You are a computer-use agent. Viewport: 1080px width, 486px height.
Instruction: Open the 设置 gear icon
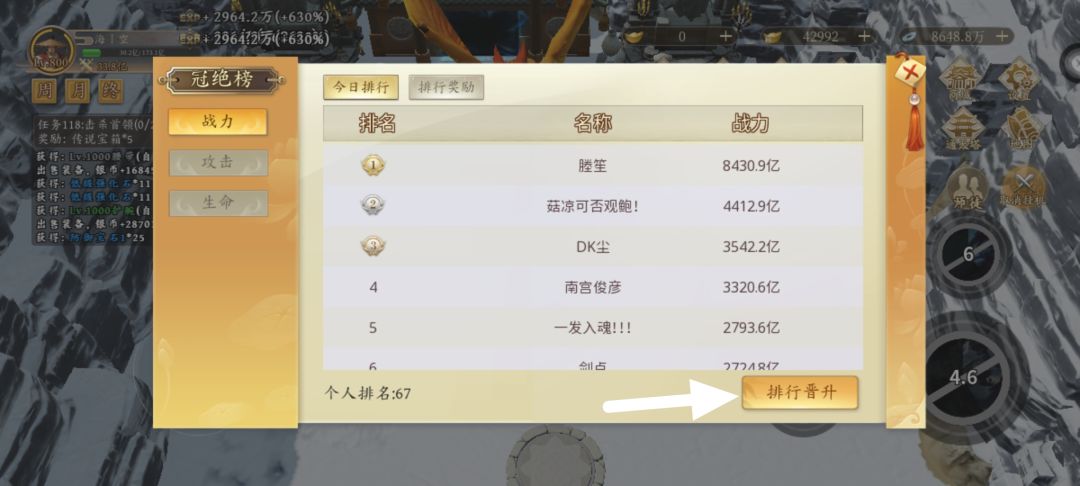(x=1021, y=80)
